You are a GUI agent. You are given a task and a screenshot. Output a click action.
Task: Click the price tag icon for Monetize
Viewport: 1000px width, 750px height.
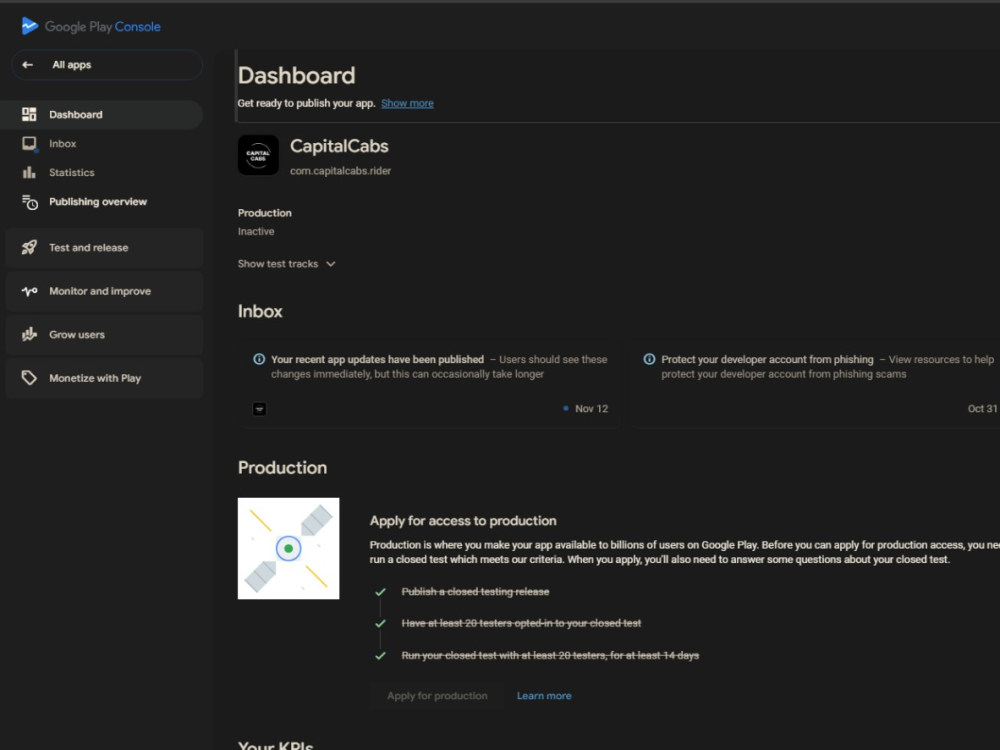(x=29, y=378)
